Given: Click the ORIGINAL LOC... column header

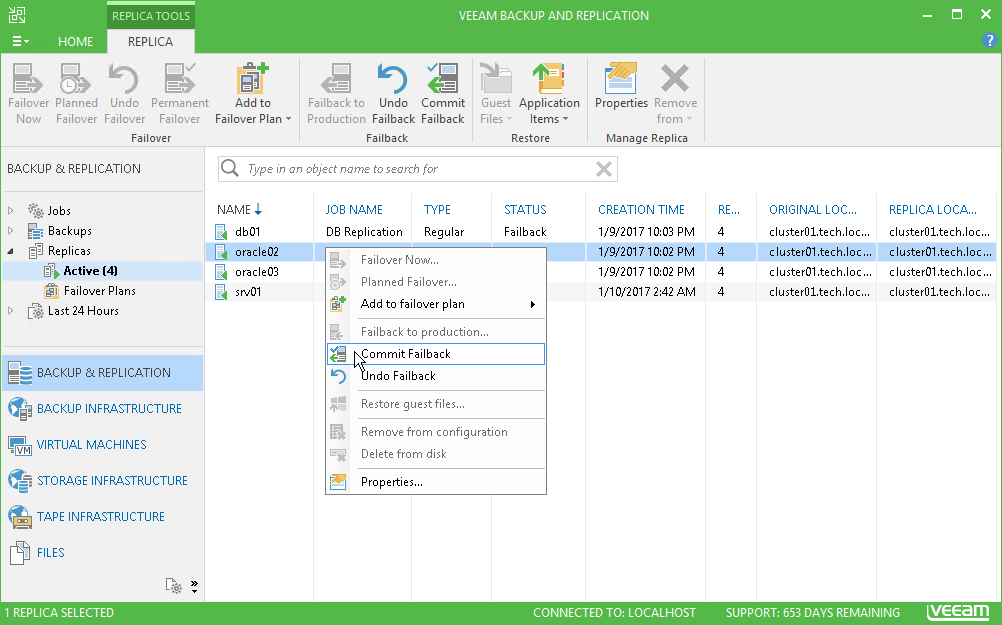Looking at the screenshot, I should 813,210.
